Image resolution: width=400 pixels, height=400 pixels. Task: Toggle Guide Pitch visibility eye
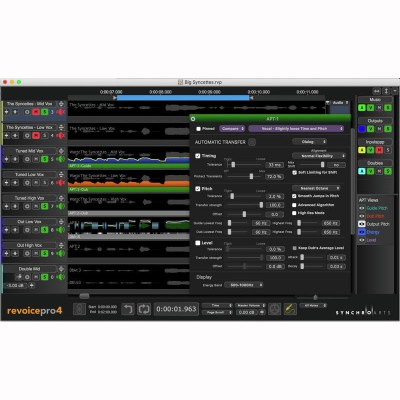click(362, 208)
